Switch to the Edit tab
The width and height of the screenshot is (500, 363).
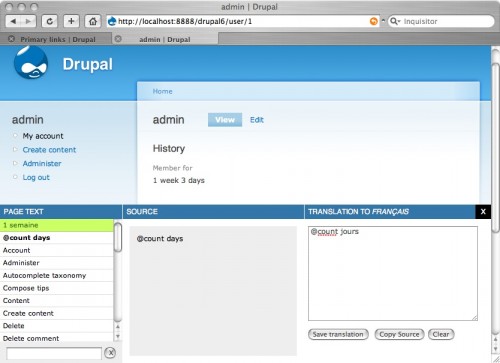click(257, 120)
